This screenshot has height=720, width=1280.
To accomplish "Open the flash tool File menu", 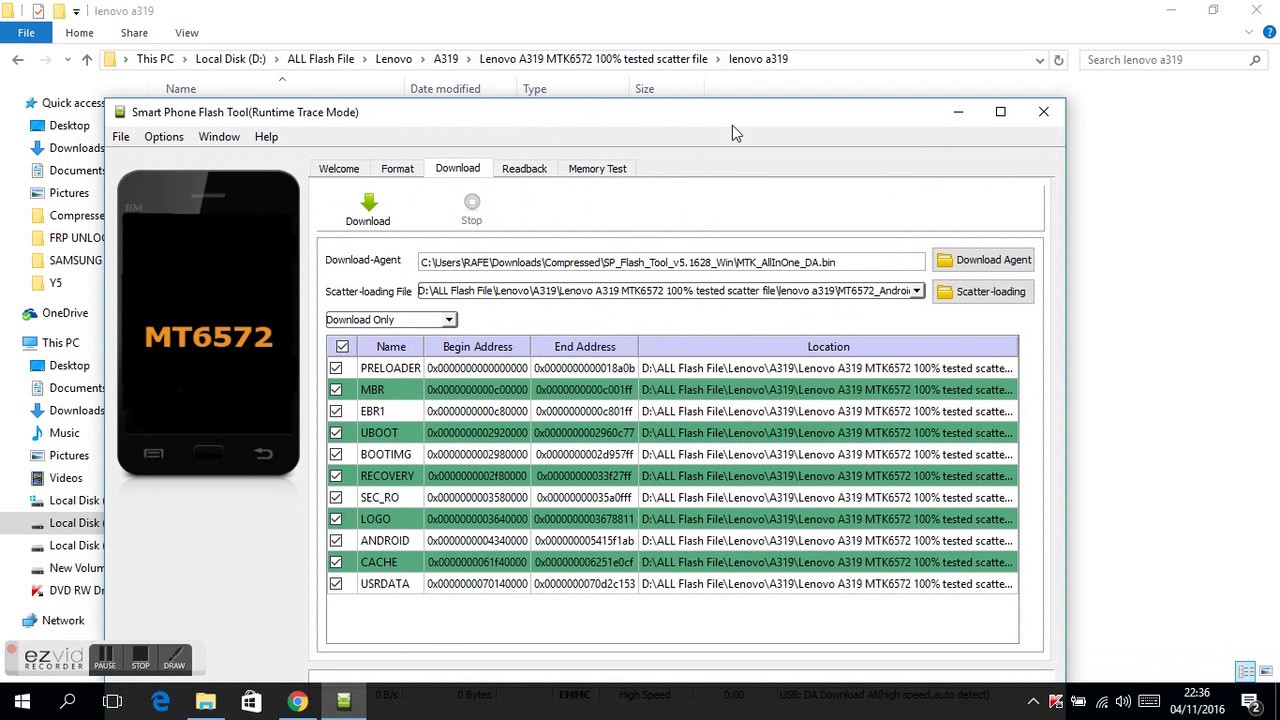I will pyautogui.click(x=121, y=137).
